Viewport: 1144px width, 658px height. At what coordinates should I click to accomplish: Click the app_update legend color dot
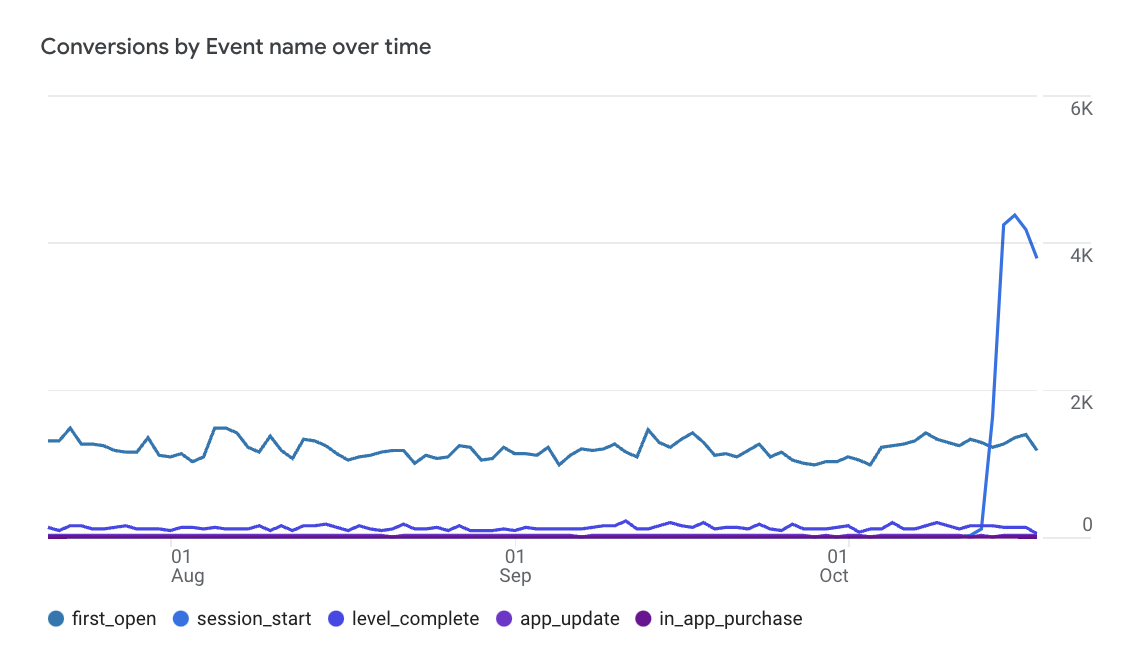click(x=505, y=619)
